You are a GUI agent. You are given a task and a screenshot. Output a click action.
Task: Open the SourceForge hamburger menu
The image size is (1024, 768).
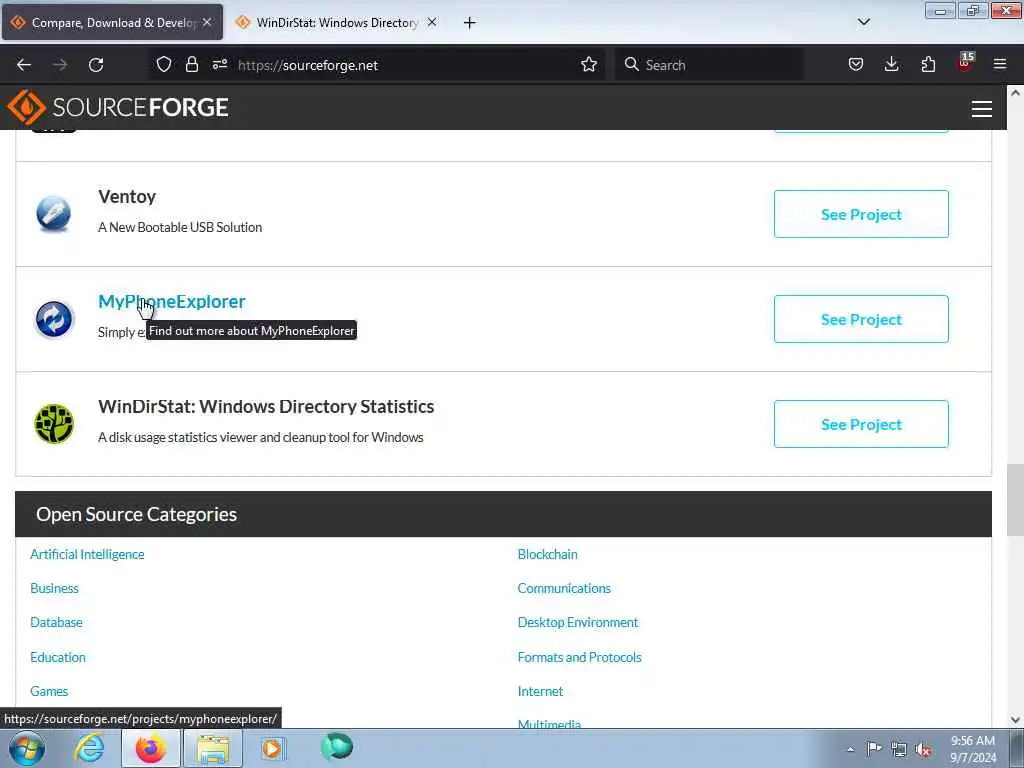click(982, 108)
